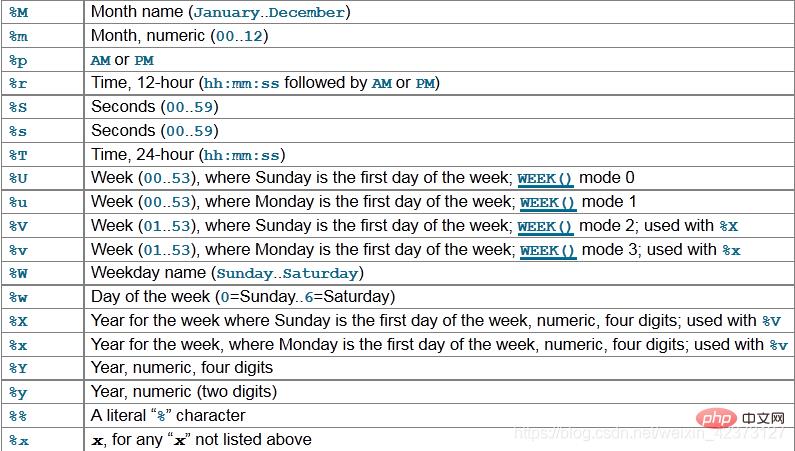Click the WEEK() link before mode 0
Viewport: 795px width, 451px height.
(x=545, y=179)
